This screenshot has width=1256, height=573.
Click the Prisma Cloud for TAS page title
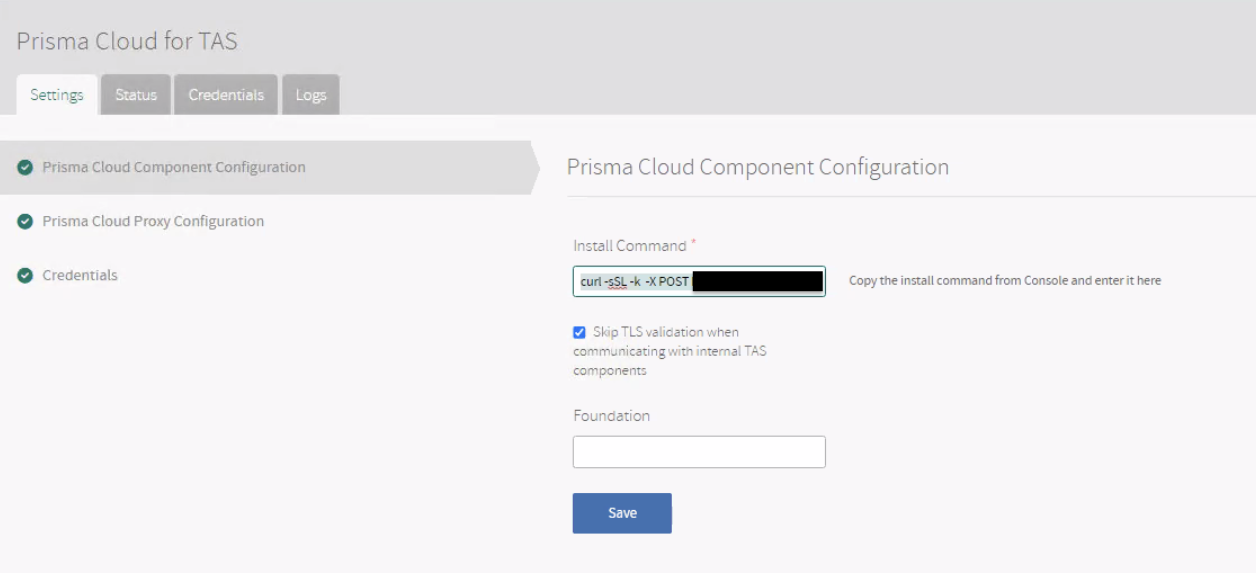click(x=127, y=41)
